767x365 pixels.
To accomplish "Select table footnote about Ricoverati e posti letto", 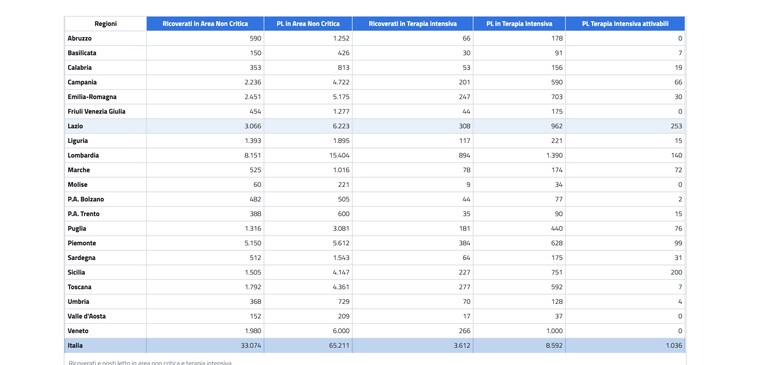I will coord(150,363).
